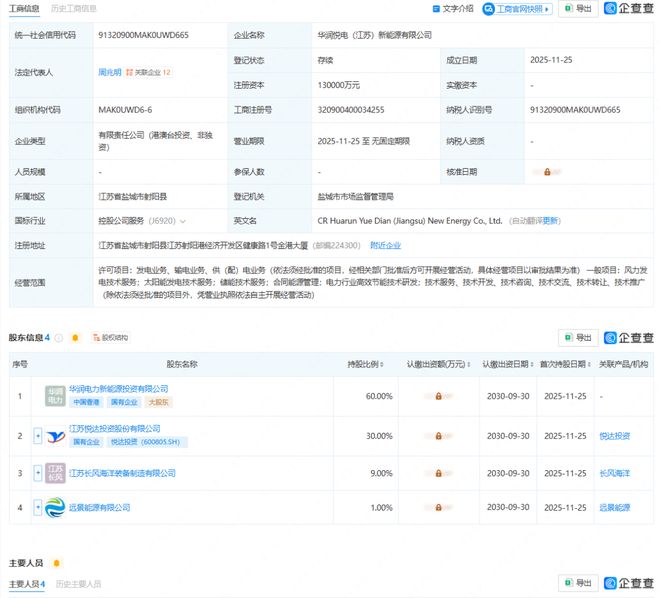Click the 工商官网快照 snapshot button

(516, 9)
